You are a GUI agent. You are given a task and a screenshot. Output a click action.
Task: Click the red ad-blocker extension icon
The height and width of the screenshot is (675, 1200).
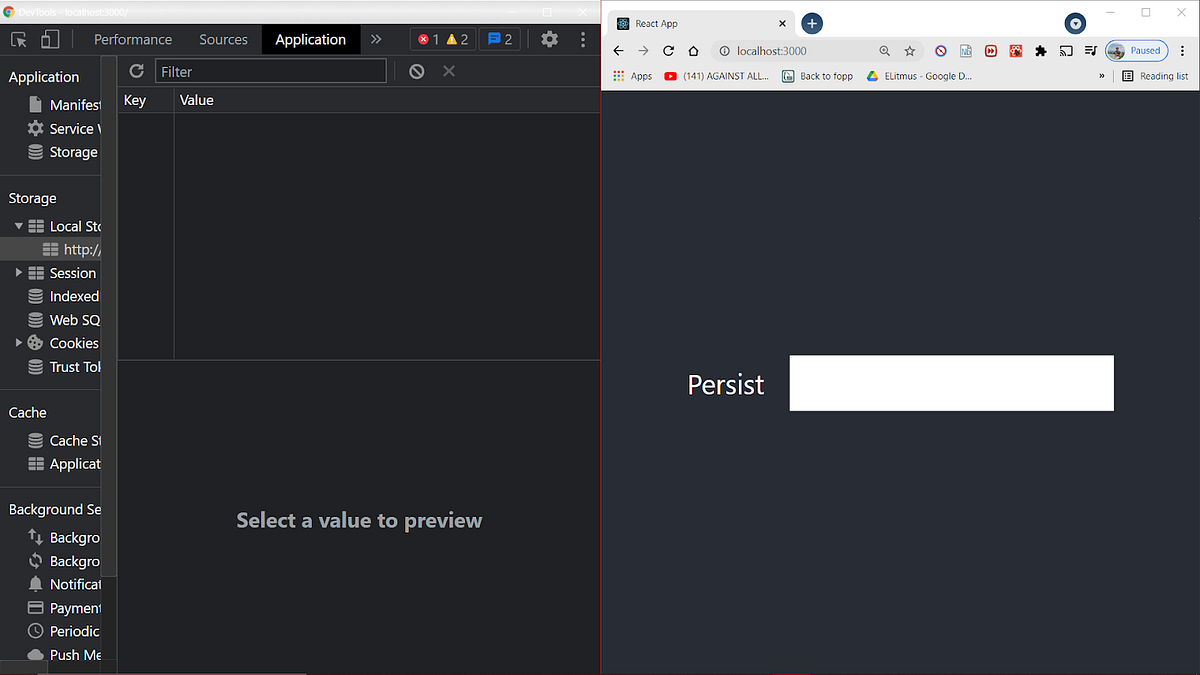click(x=1015, y=50)
